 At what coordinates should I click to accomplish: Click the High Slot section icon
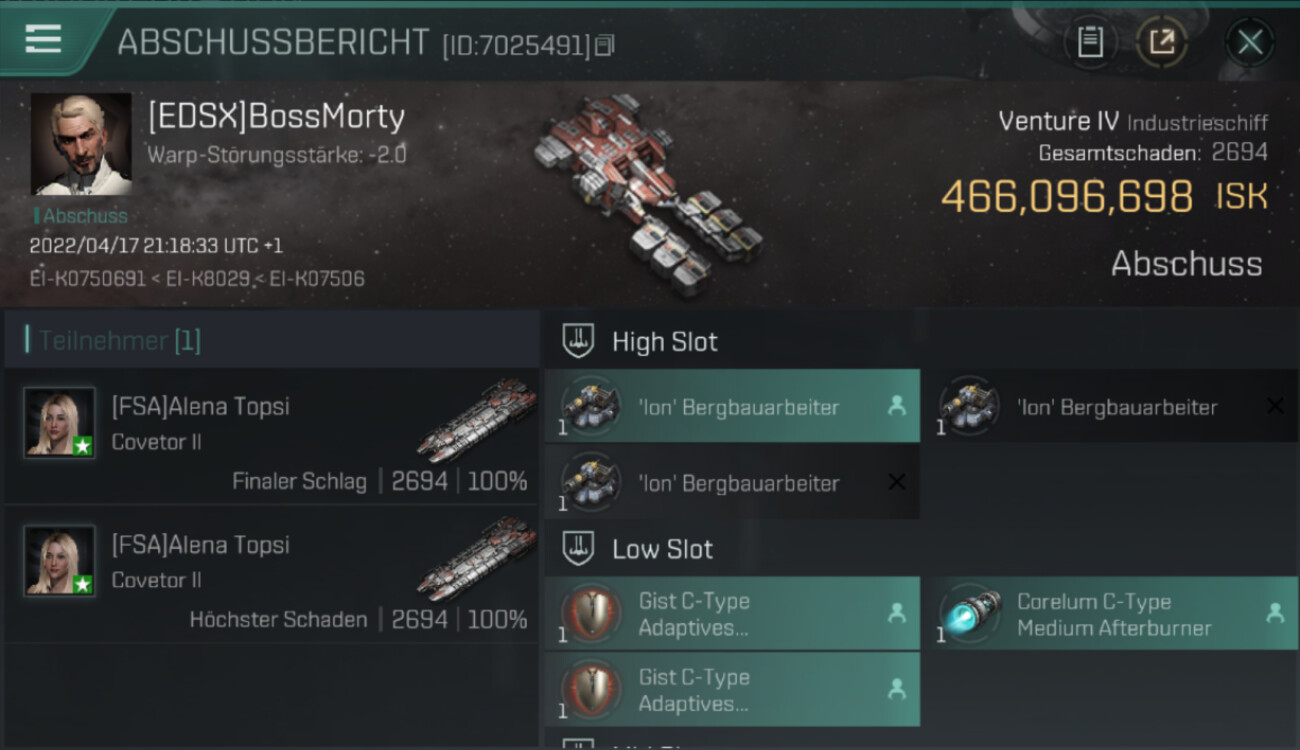(578, 341)
